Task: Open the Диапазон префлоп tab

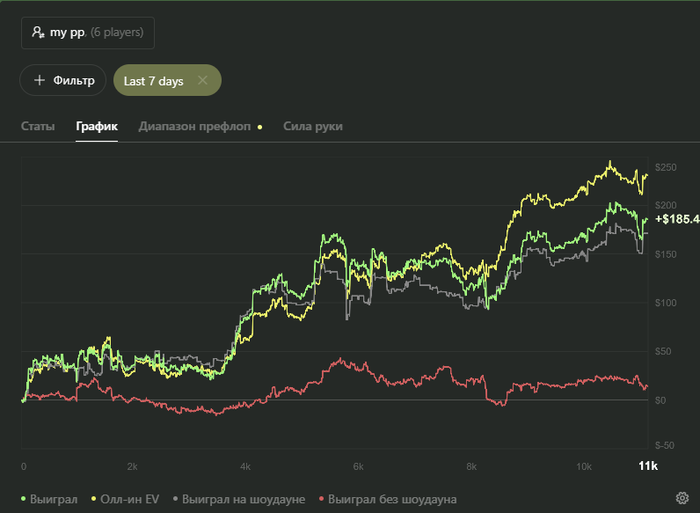Action: [195, 126]
